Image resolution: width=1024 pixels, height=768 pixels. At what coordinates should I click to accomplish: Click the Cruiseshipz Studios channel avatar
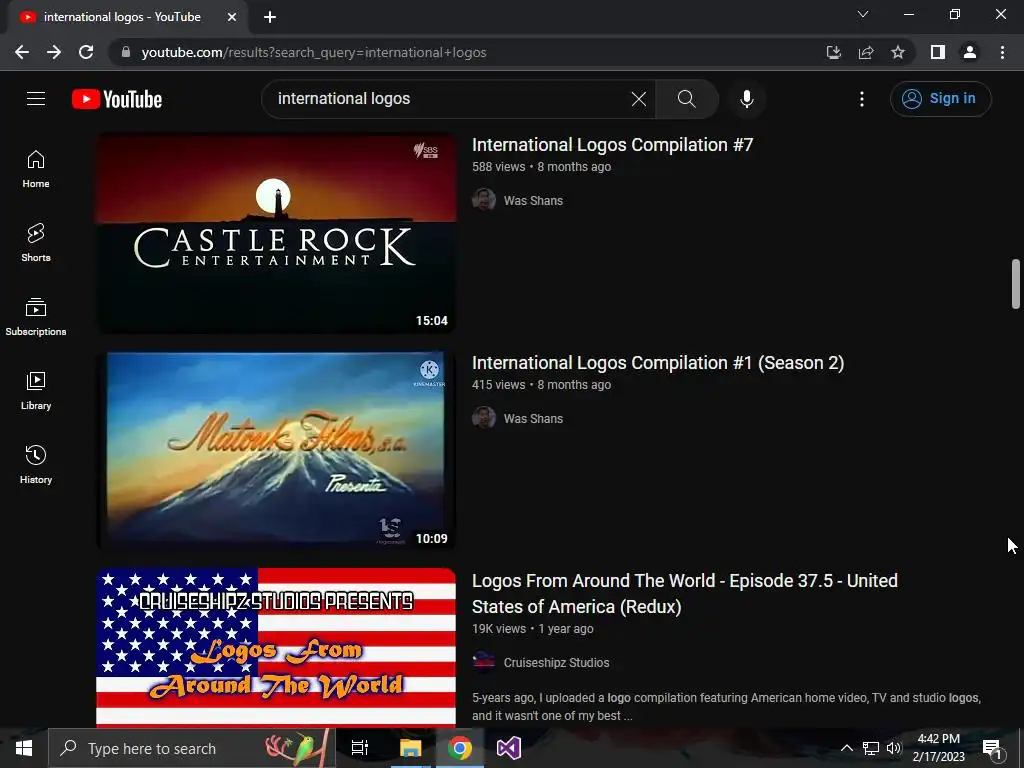tap(484, 662)
